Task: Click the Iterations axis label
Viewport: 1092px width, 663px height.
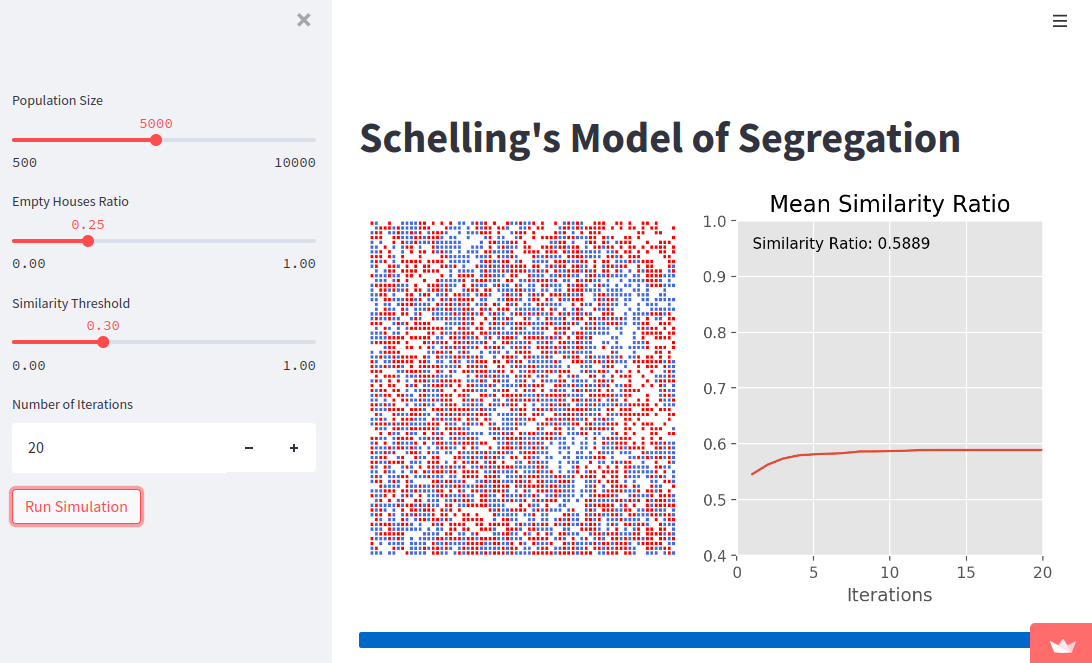Action: 889,594
